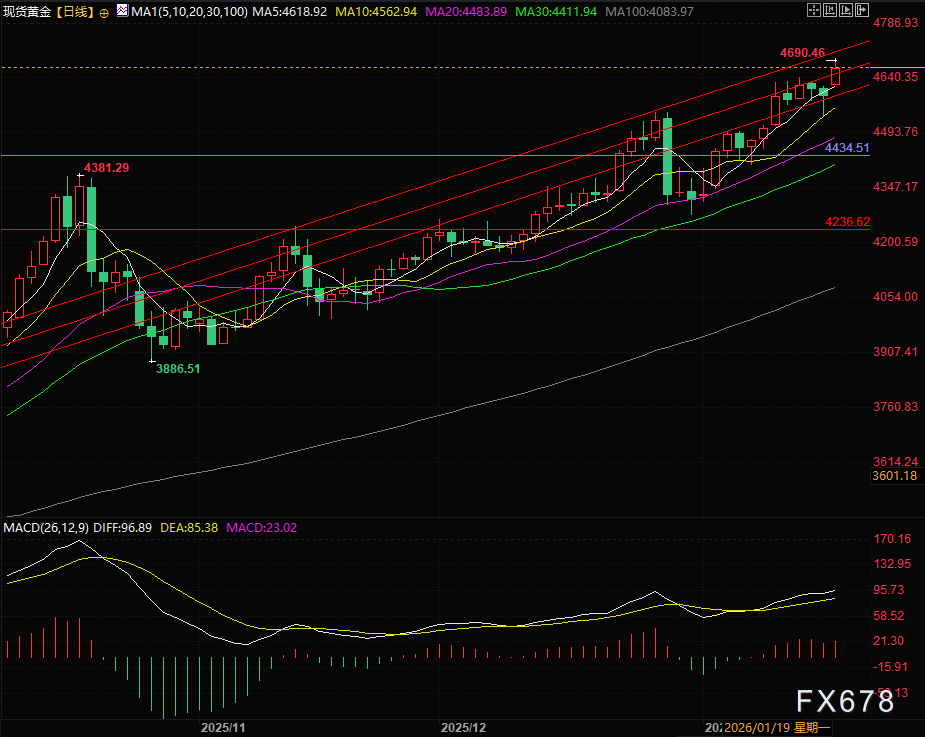This screenshot has width=925, height=737.
Task: Click the 2025/12 date marker on time axis
Action: [463, 726]
